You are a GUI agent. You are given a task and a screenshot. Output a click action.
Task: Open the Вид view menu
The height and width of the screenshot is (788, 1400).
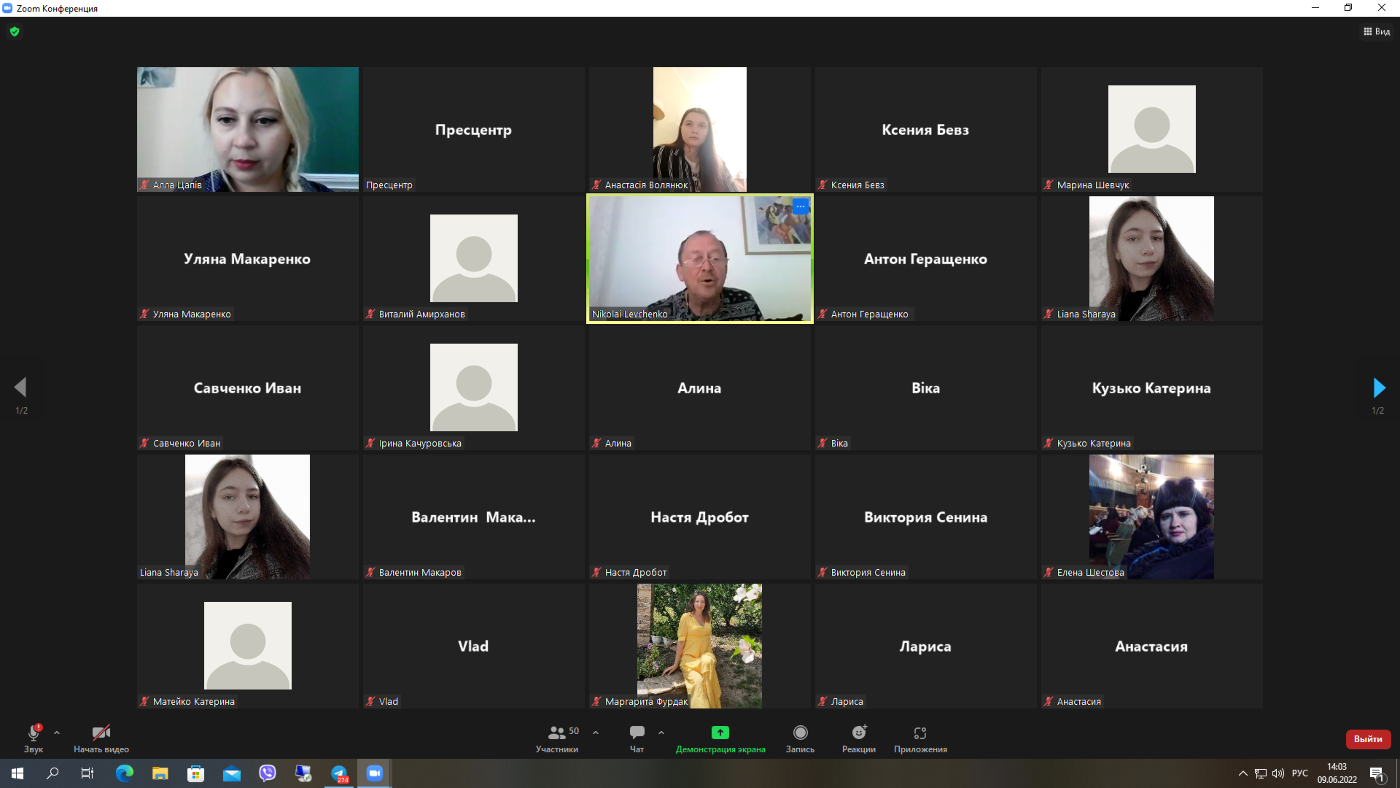coord(1377,31)
